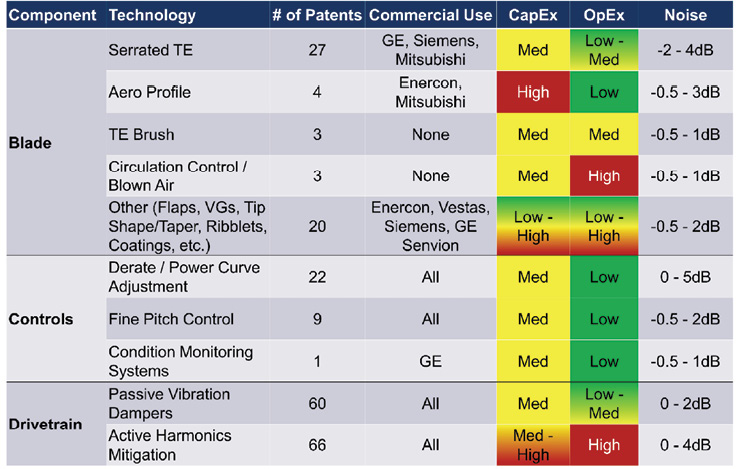Select the Condition Monitoring Systems cell
This screenshot has width=739, height=469.
180,361
